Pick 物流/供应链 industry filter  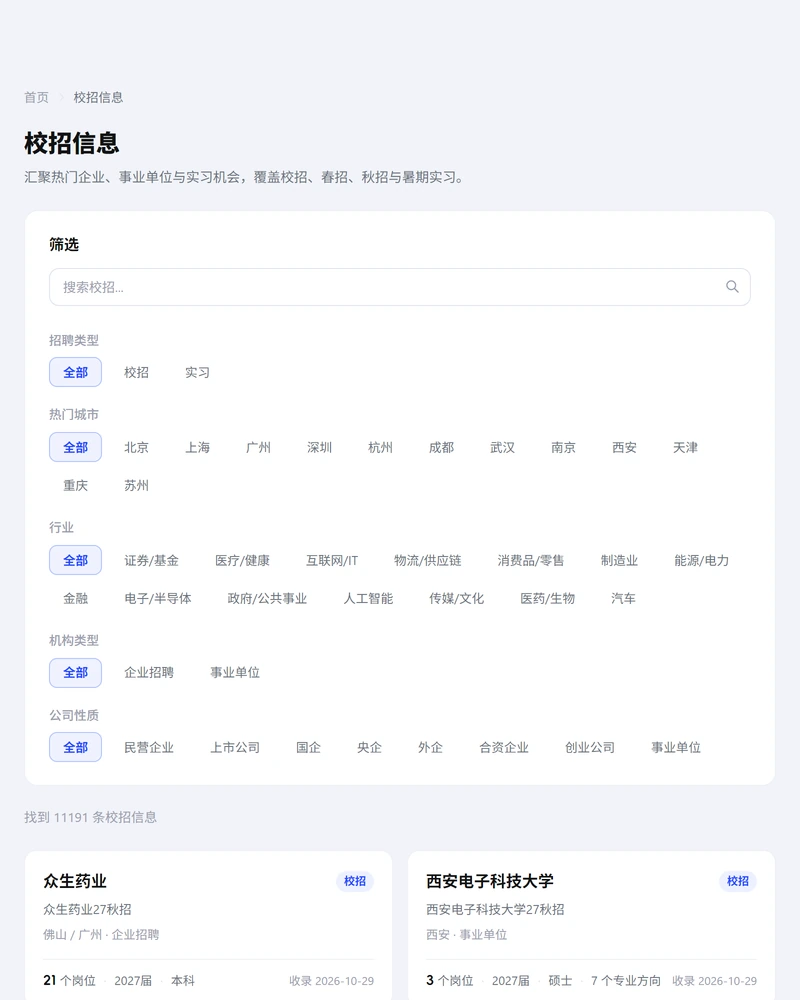[427, 561]
